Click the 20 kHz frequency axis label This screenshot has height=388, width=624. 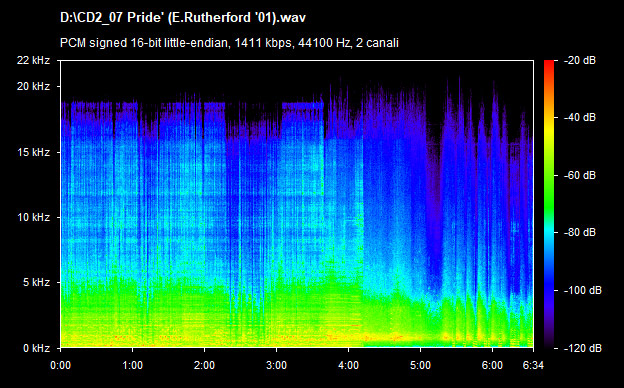pyautogui.click(x=33, y=86)
